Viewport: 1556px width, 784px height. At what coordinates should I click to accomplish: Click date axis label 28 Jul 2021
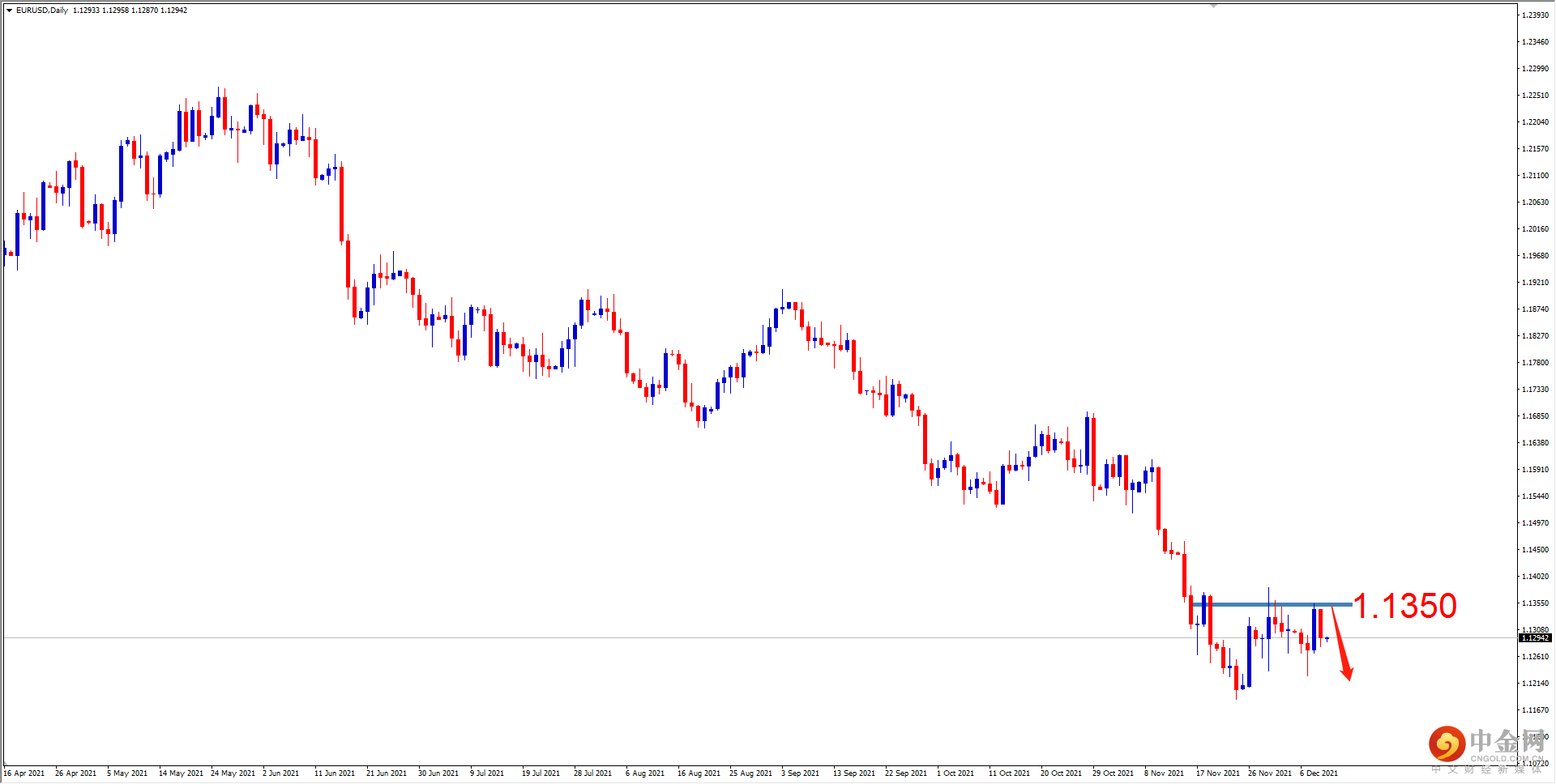coord(592,773)
